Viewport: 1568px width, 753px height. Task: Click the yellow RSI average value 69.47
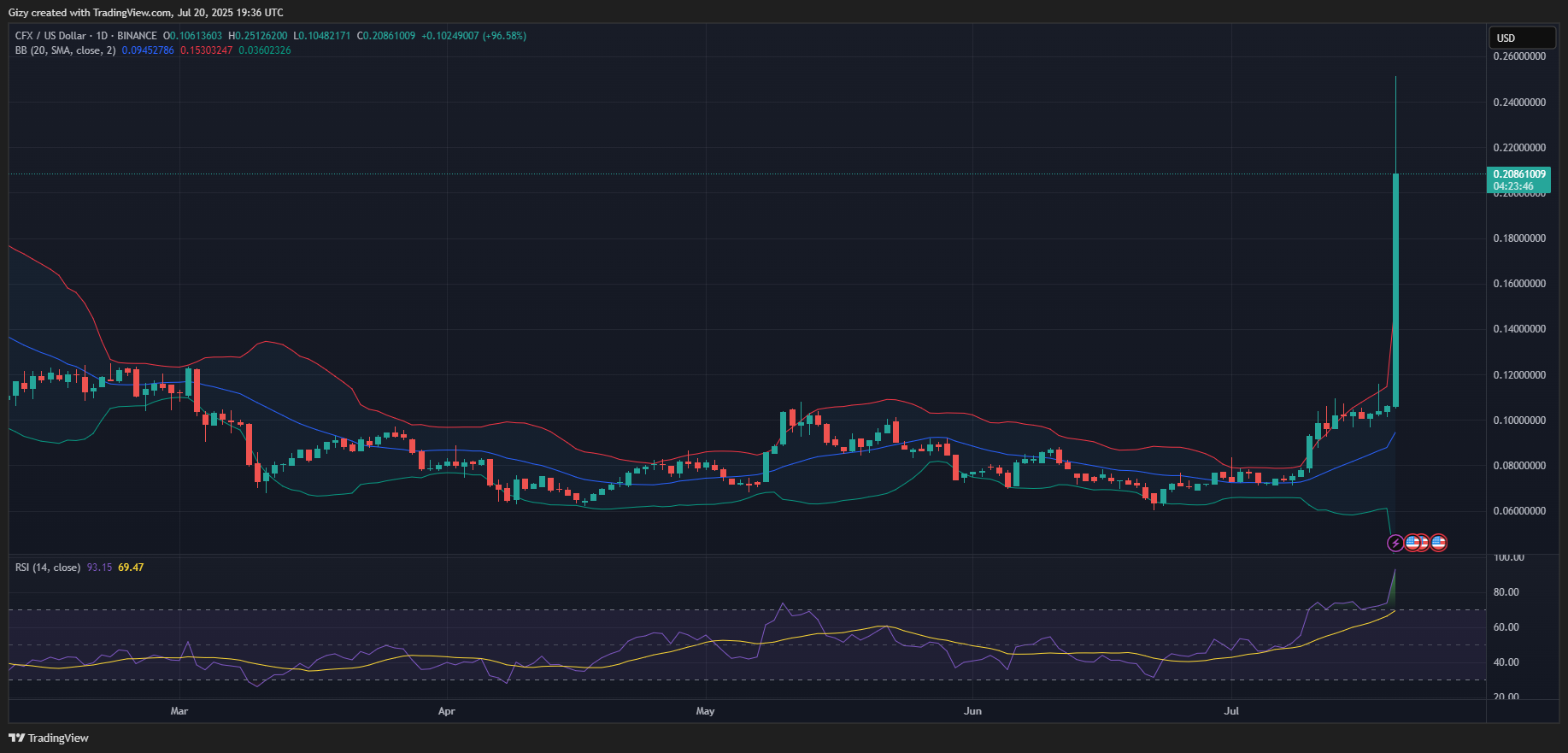(x=131, y=568)
